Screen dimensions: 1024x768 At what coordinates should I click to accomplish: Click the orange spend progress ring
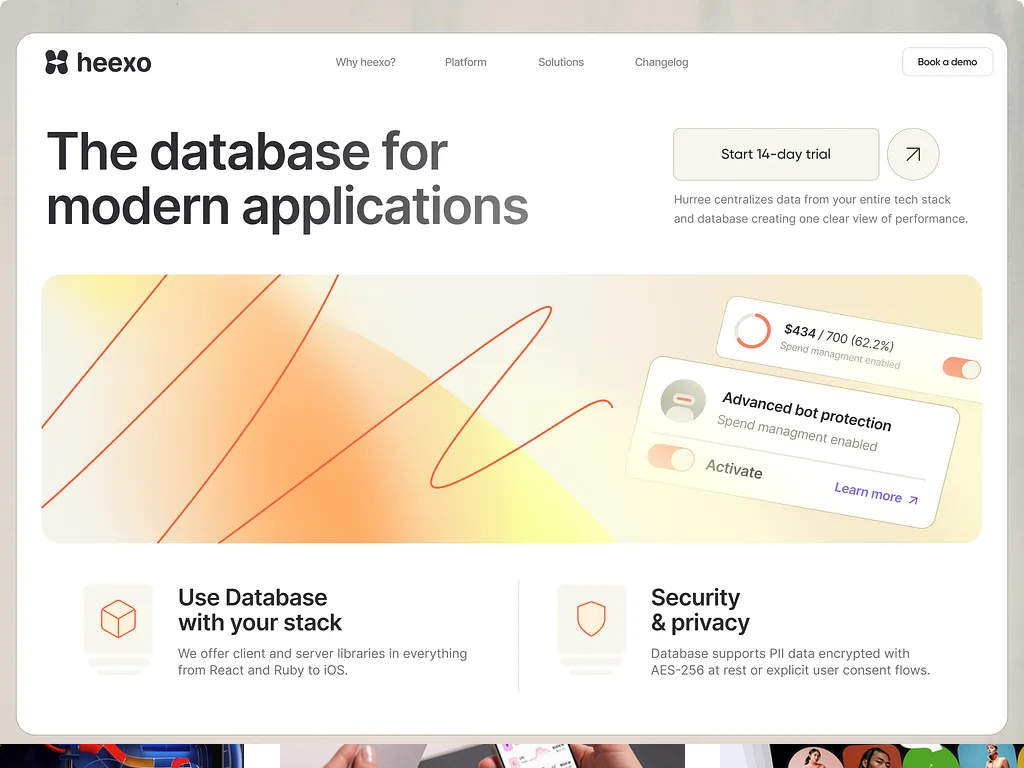tap(752, 331)
